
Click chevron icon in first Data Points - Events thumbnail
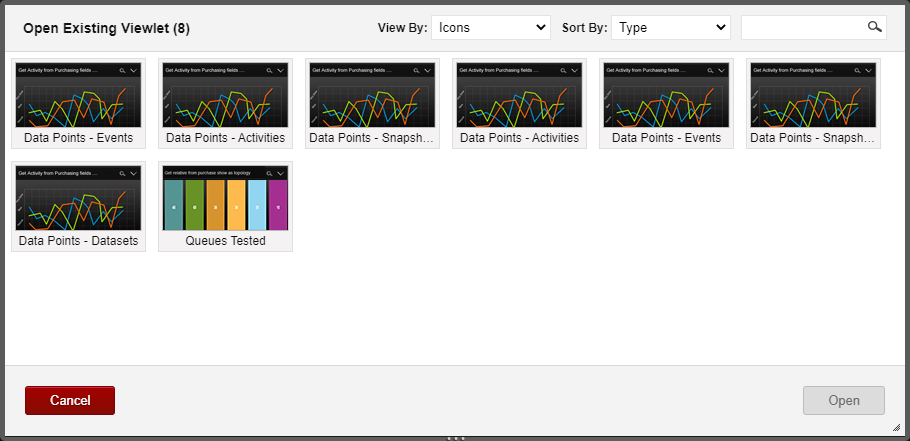click(x=133, y=70)
